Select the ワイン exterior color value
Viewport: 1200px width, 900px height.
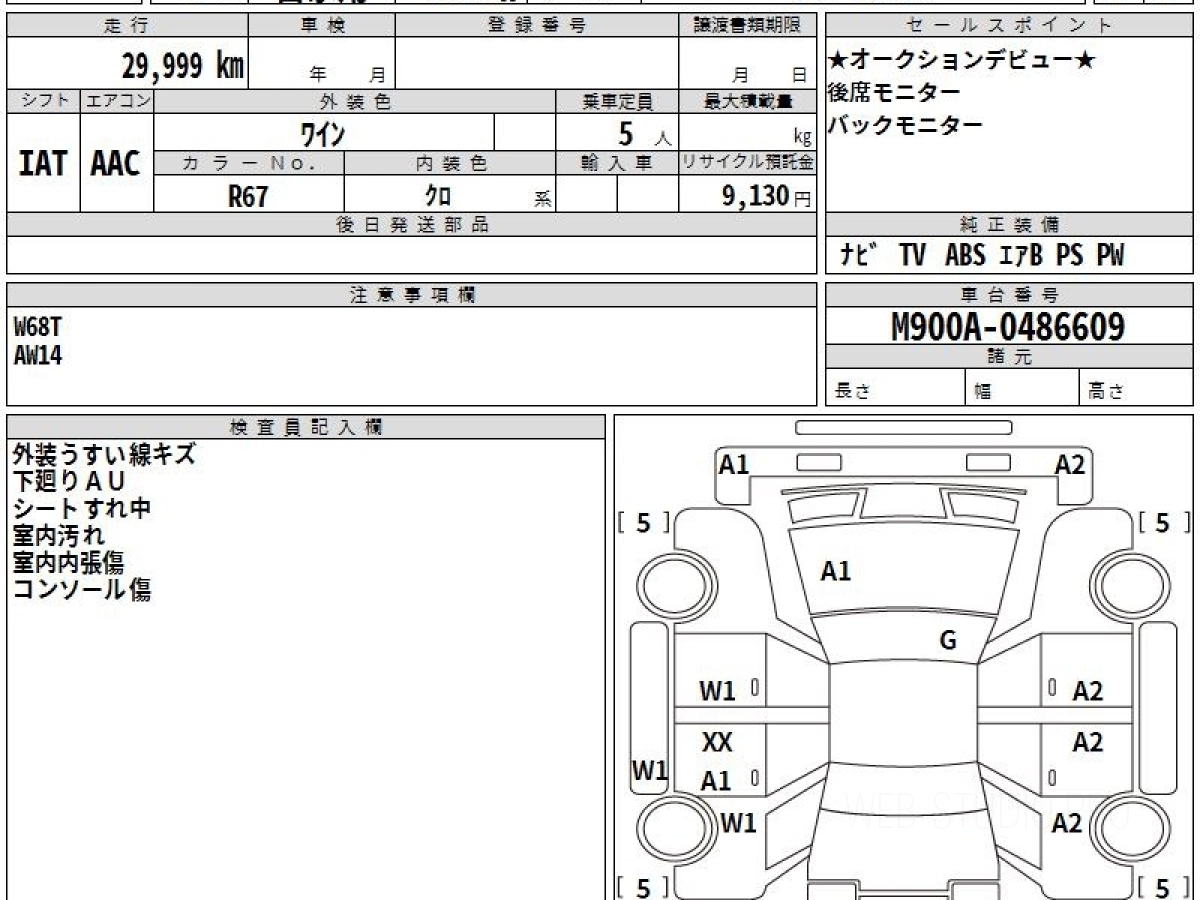click(x=323, y=132)
